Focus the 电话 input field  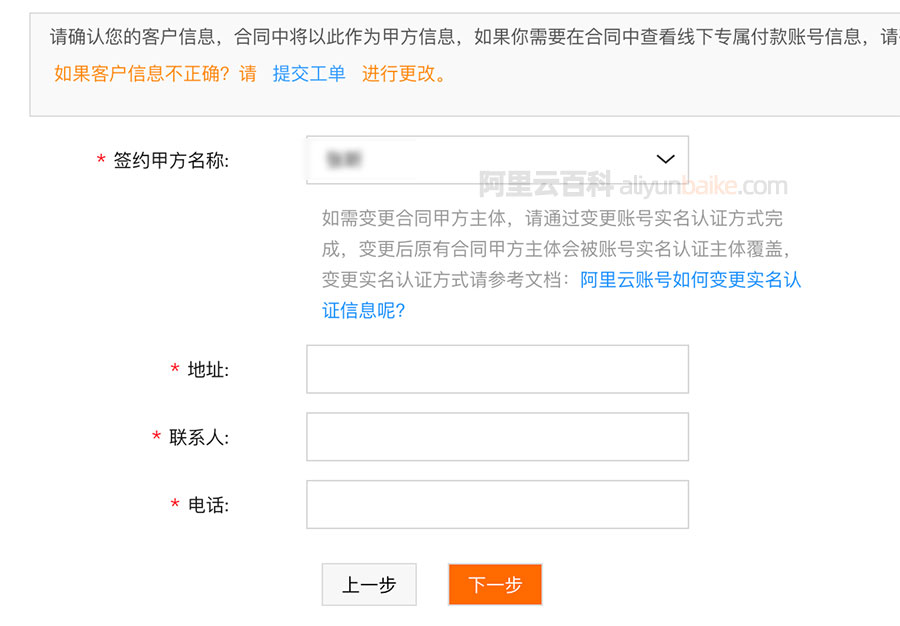click(497, 504)
